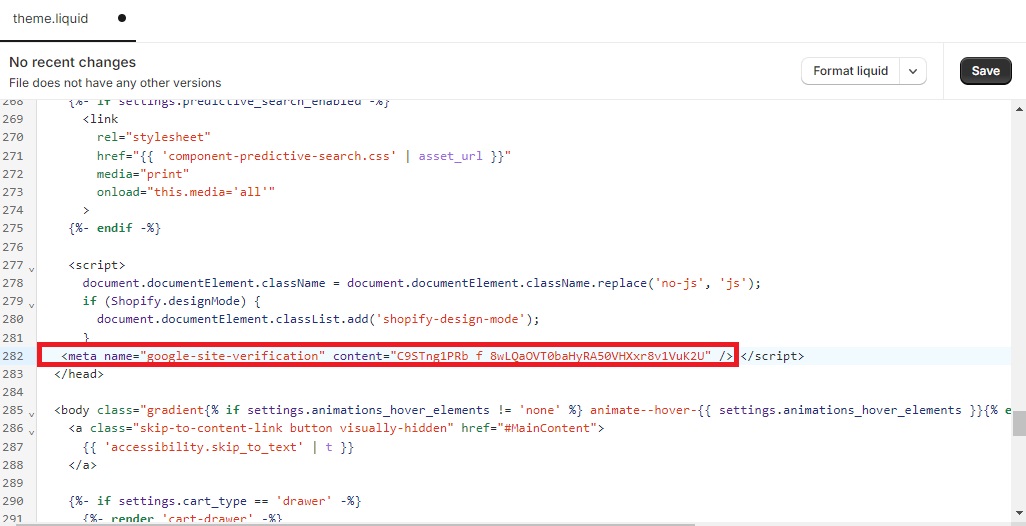Select line number 283 in the gutter
Screen dimensions: 1026x526
click(13, 374)
